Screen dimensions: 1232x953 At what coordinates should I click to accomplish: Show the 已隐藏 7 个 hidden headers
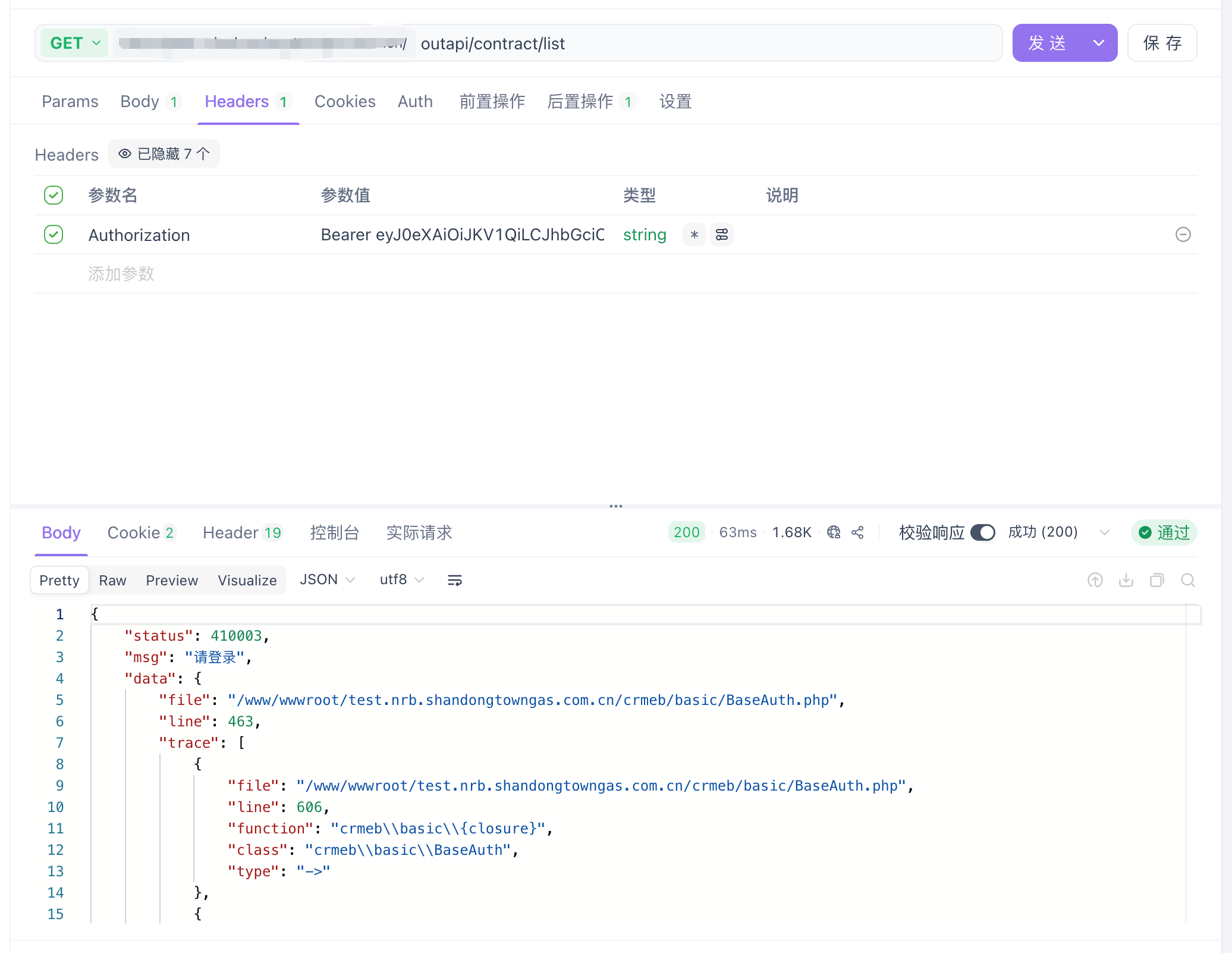[164, 154]
